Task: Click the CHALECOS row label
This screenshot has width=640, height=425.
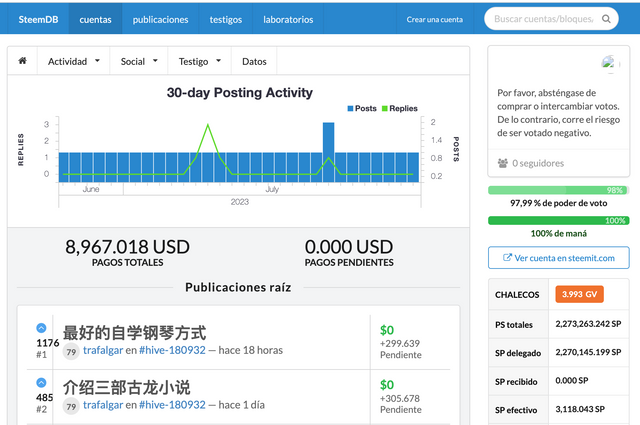Action: click(517, 294)
